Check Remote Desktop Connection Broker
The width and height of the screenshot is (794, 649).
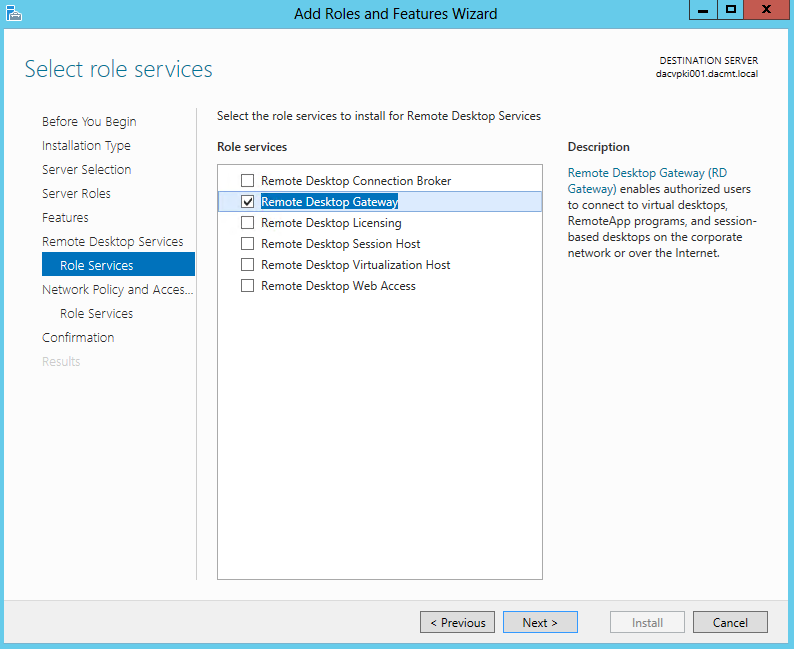coord(247,181)
